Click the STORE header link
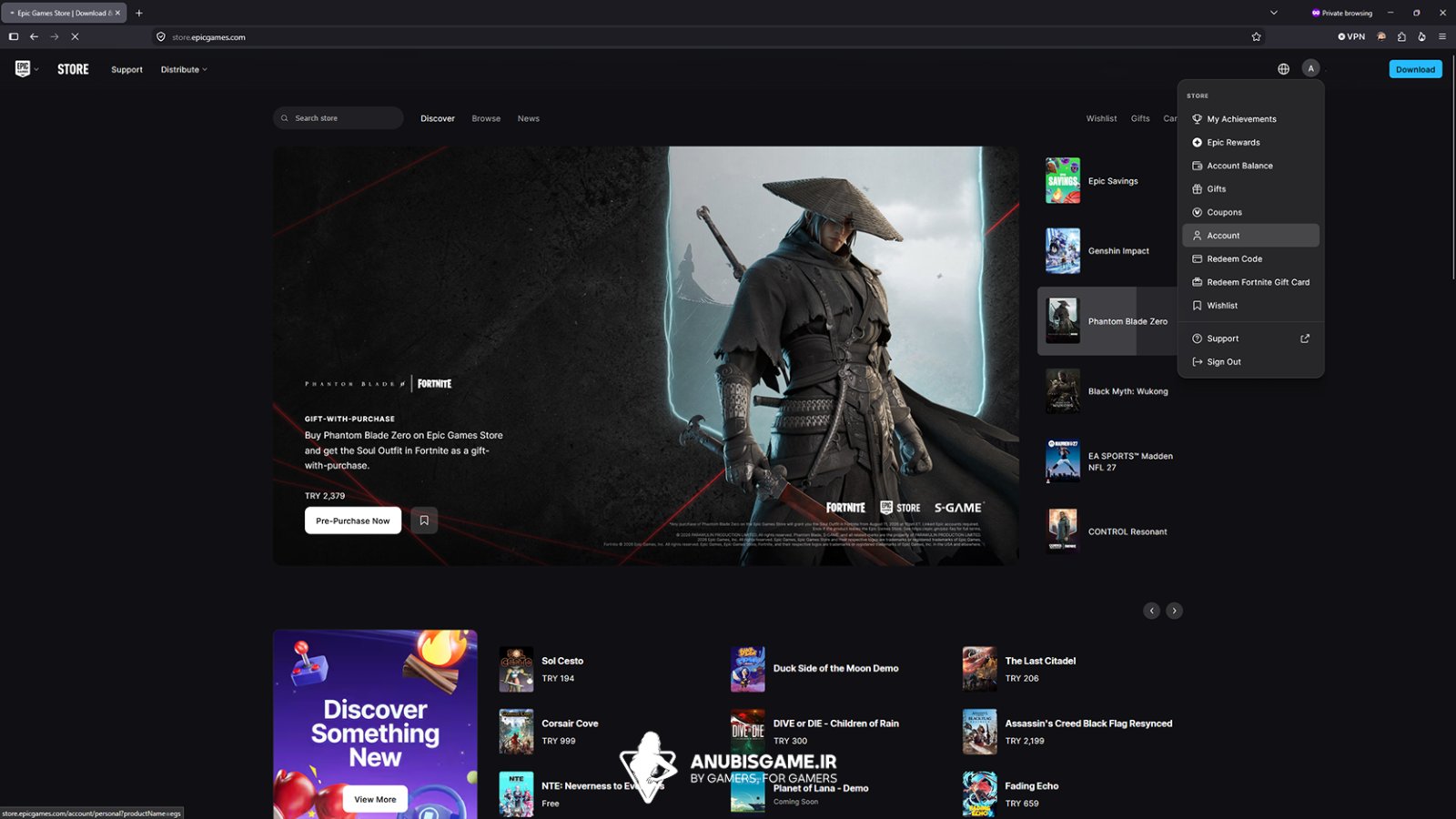This screenshot has width=1456, height=819. 73,69
